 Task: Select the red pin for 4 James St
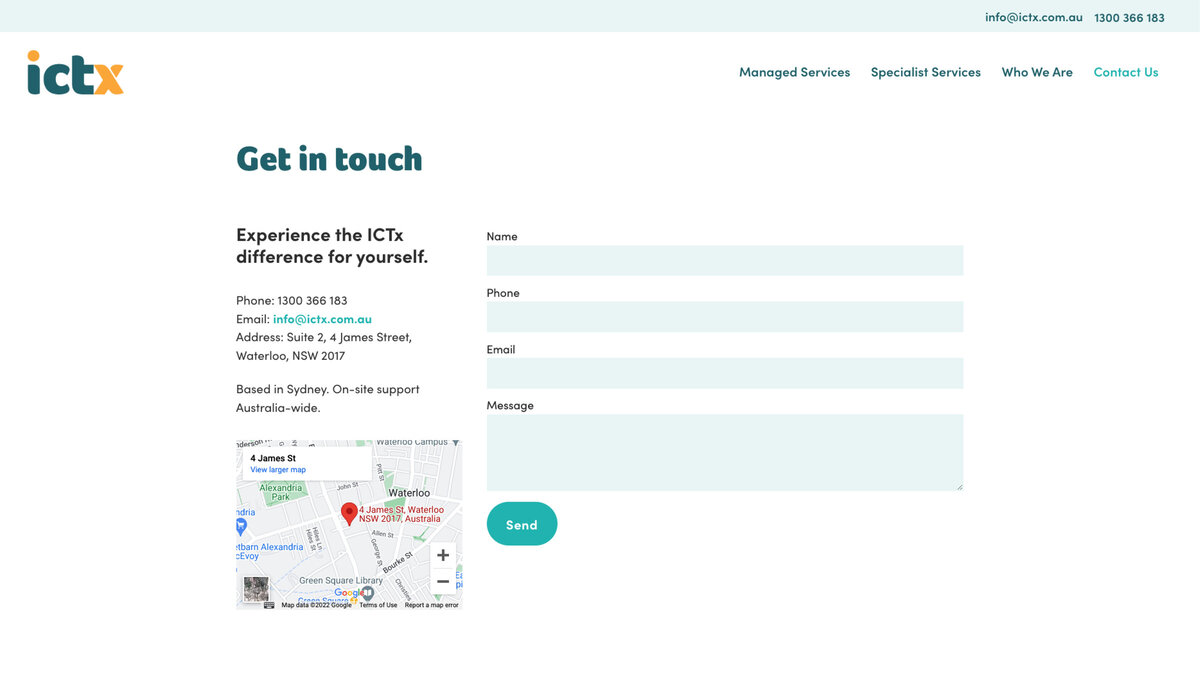tap(349, 514)
